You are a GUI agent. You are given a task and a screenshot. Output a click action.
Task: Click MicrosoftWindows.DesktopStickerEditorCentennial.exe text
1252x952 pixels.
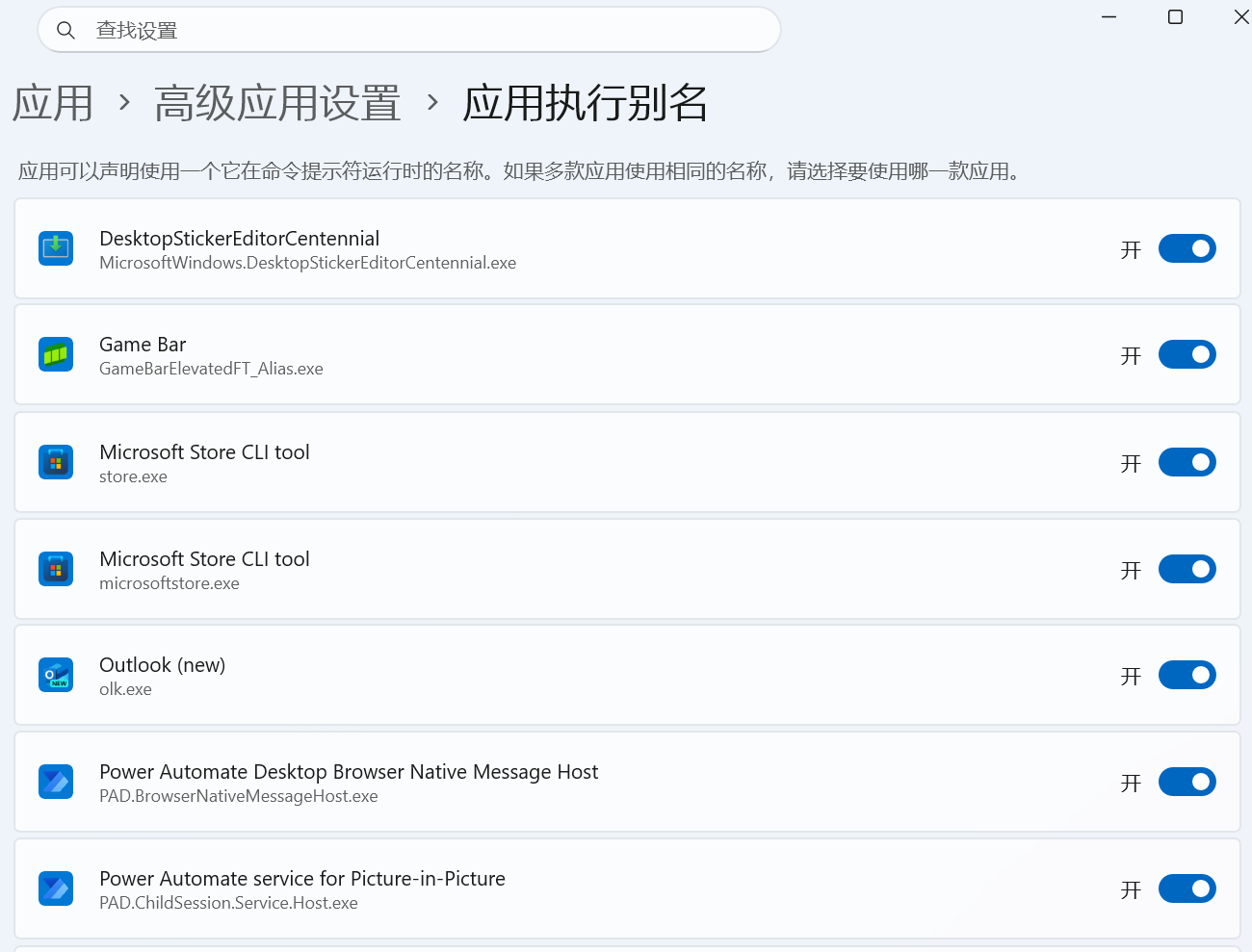308,263
